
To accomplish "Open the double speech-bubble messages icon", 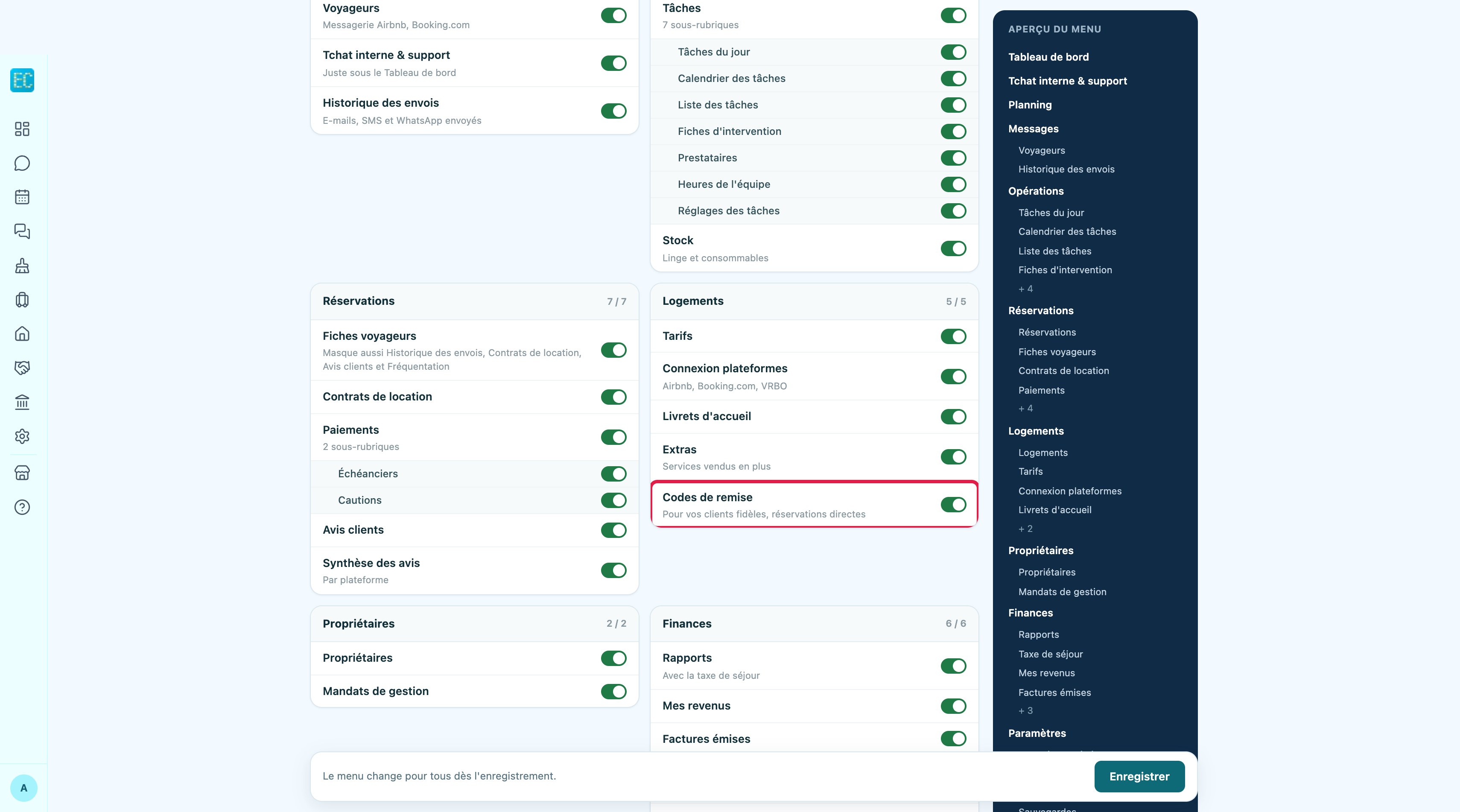I will point(22,231).
